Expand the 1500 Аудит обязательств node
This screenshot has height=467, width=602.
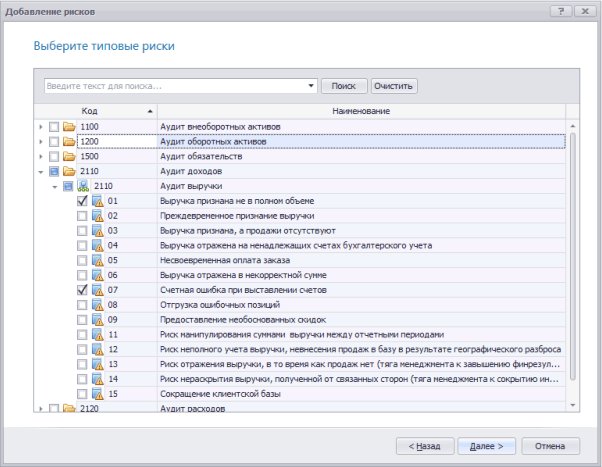pos(41,156)
